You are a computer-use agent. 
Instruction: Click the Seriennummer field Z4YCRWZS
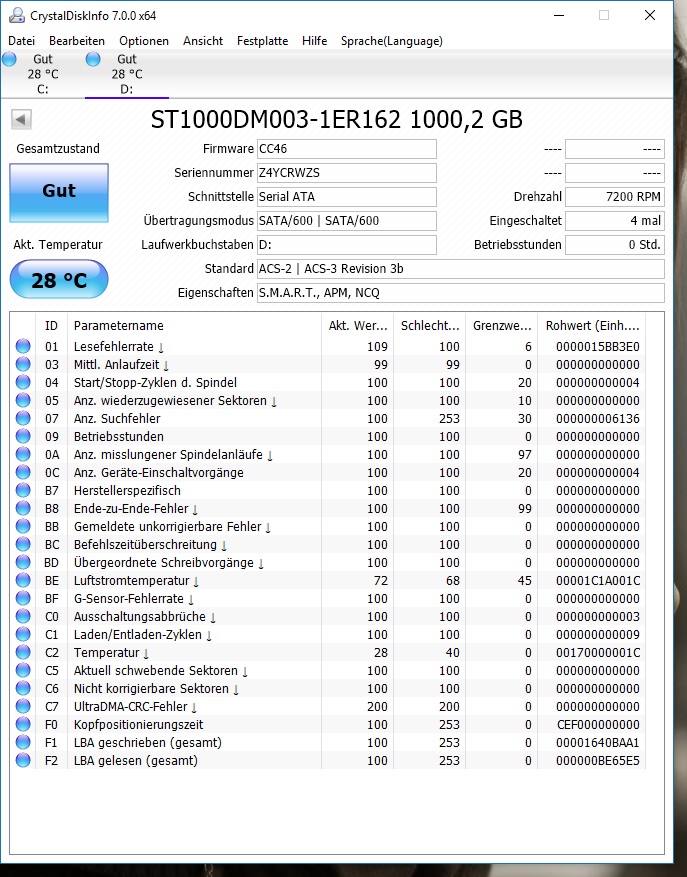(x=346, y=173)
